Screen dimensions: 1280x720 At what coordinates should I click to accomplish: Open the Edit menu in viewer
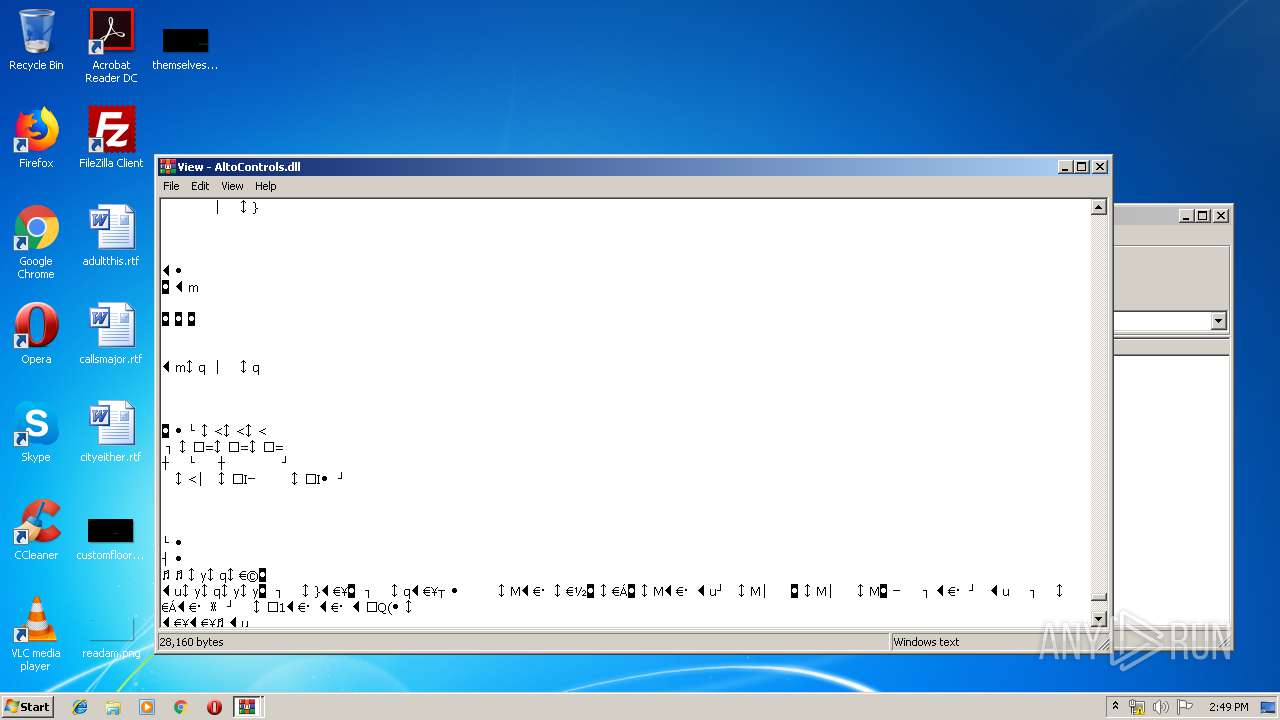(200, 186)
